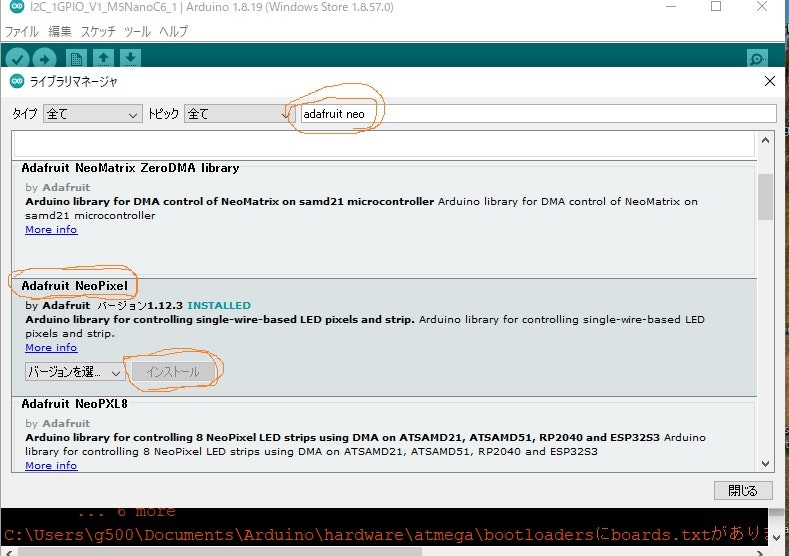Viewport: 789px width, 556px height.
Task: Click the Verify sketch checkmark icon
Action: (17, 59)
